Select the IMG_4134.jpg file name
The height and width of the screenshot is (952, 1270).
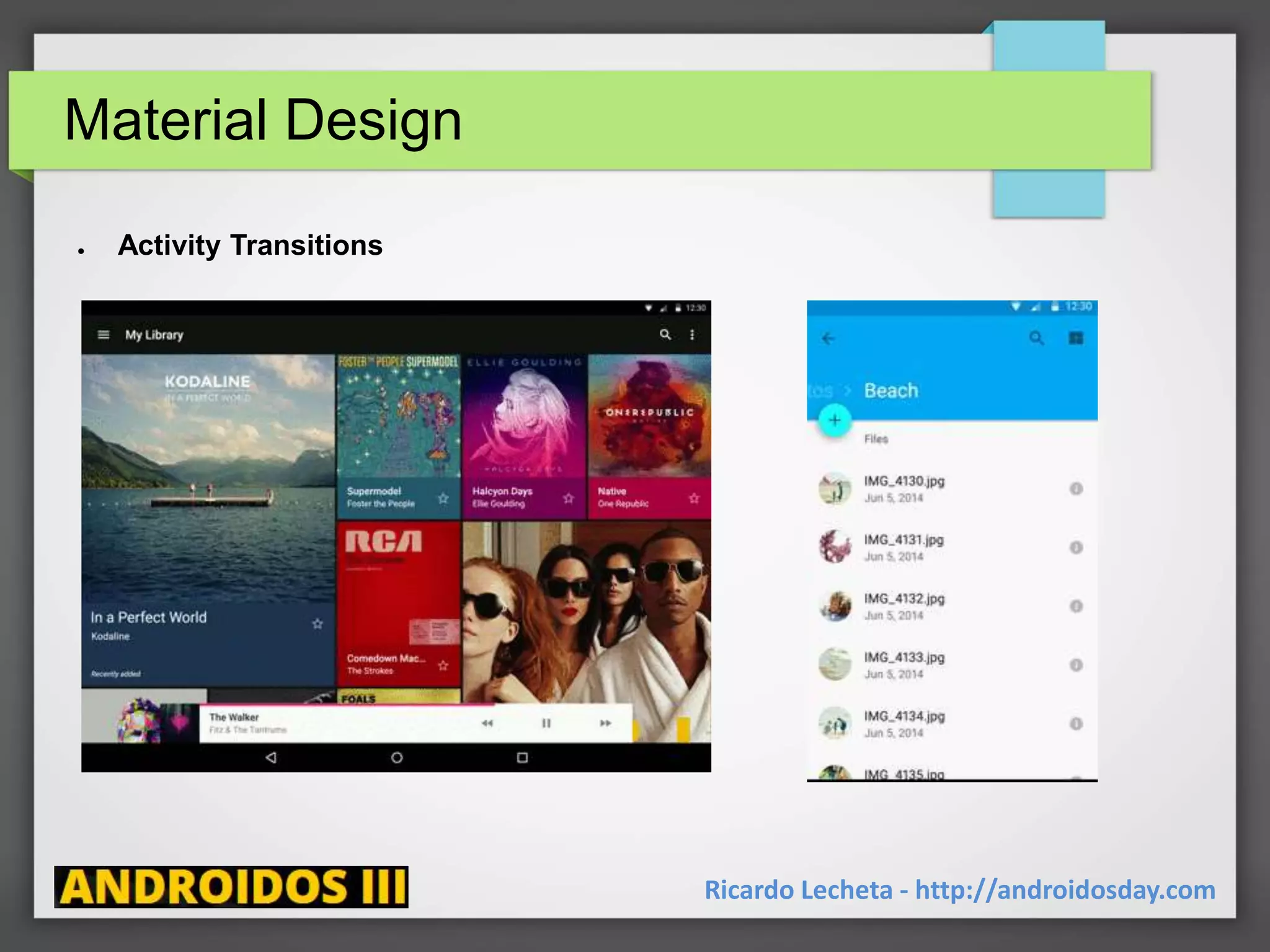coord(904,716)
